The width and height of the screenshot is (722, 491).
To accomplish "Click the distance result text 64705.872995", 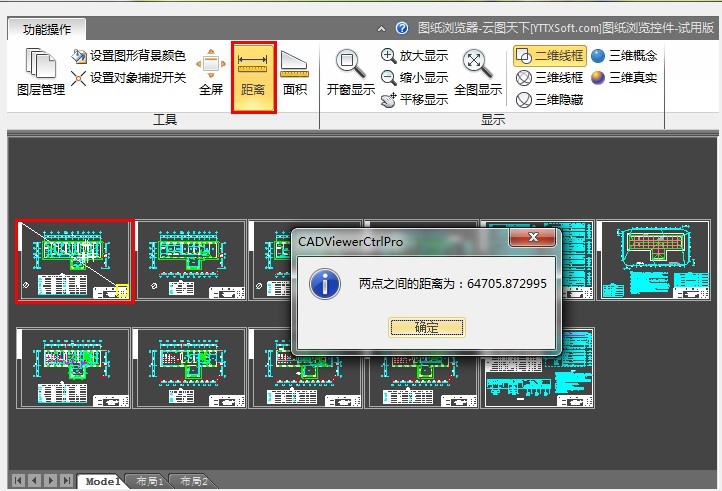I will pyautogui.click(x=507, y=283).
